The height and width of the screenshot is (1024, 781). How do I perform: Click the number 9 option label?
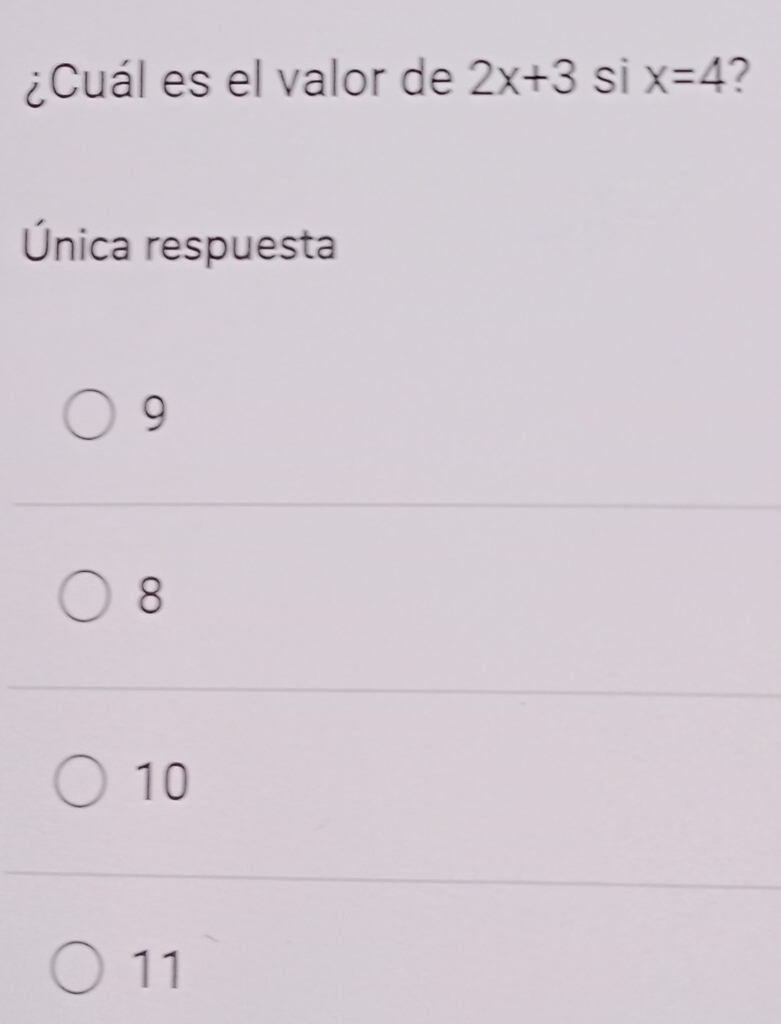pyautogui.click(x=154, y=415)
